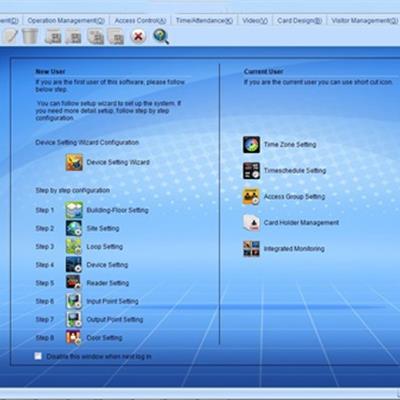Click the red X toolbar icon
This screenshot has height=400, width=400.
coord(138,36)
